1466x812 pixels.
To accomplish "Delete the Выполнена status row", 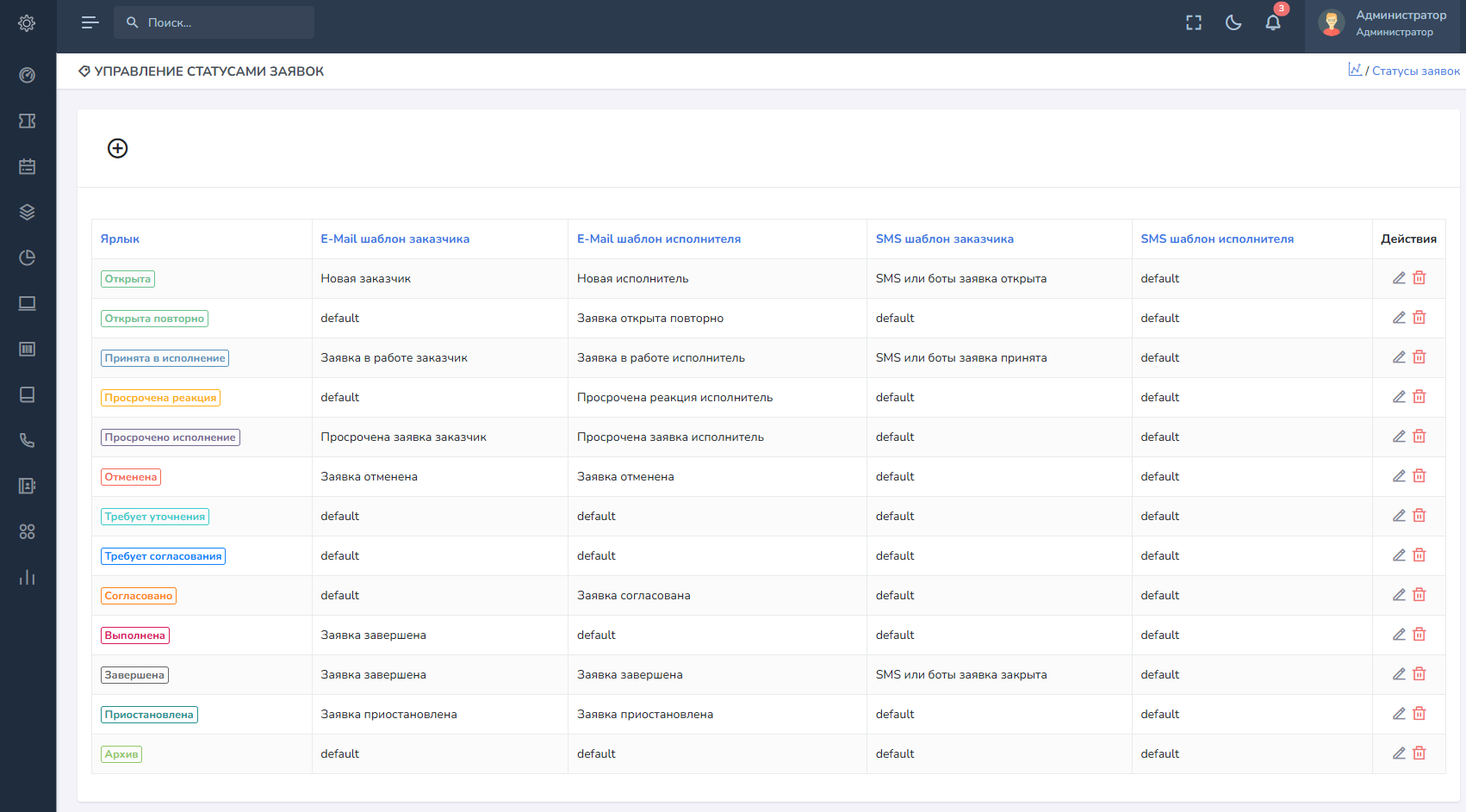I will [1419, 635].
